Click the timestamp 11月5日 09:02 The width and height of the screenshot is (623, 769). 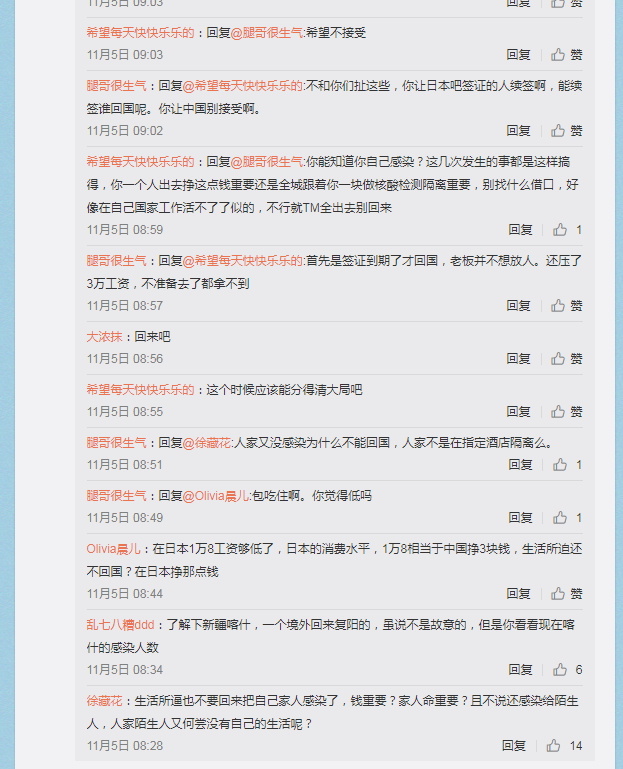tap(125, 130)
